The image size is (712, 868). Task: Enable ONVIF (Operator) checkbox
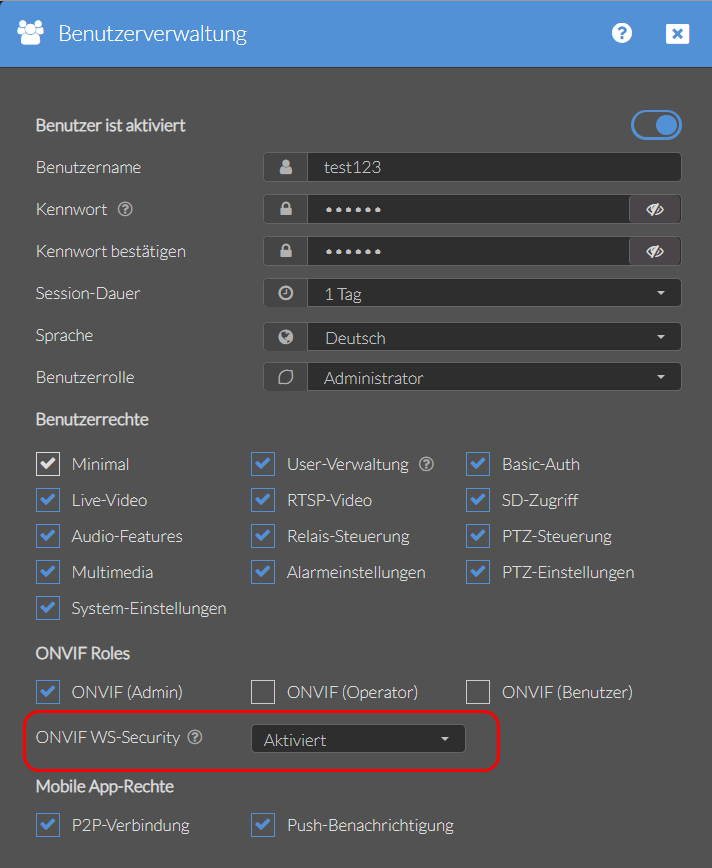(263, 692)
